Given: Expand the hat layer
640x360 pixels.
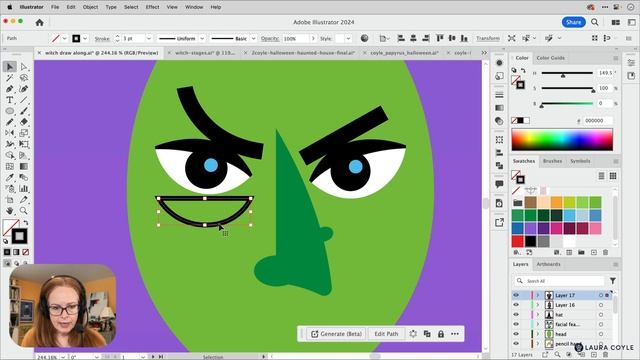Looking at the screenshot, I should pos(538,315).
